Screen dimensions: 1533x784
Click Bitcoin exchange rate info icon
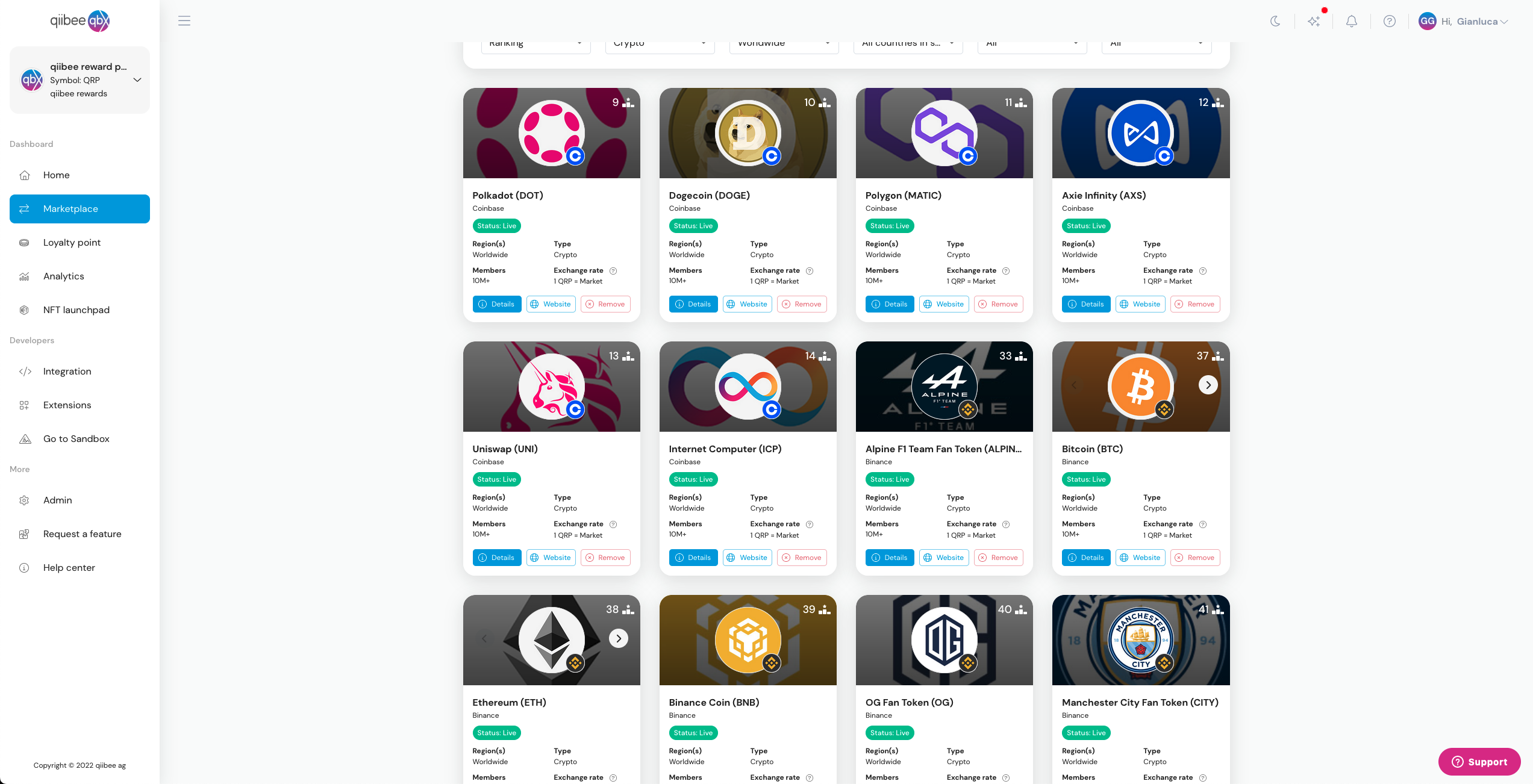point(1202,524)
